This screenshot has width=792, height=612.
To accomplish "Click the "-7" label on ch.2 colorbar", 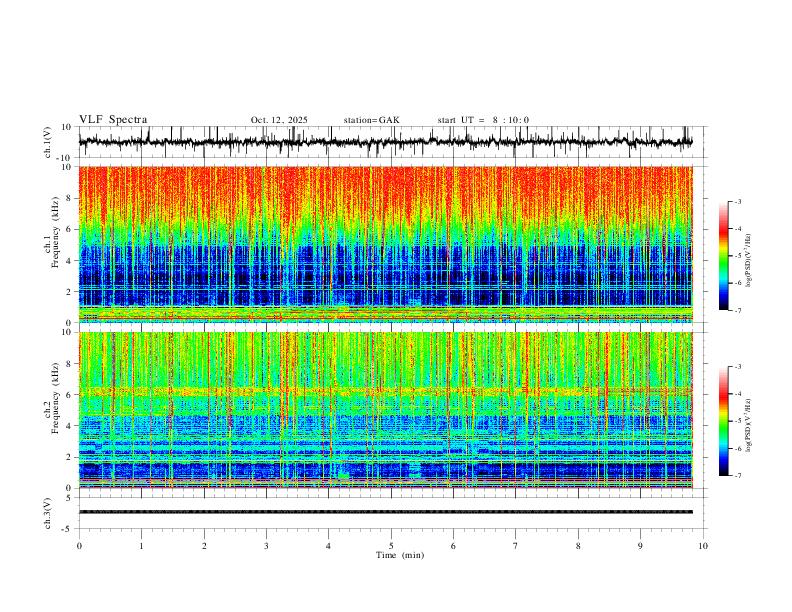I will coord(737,476).
